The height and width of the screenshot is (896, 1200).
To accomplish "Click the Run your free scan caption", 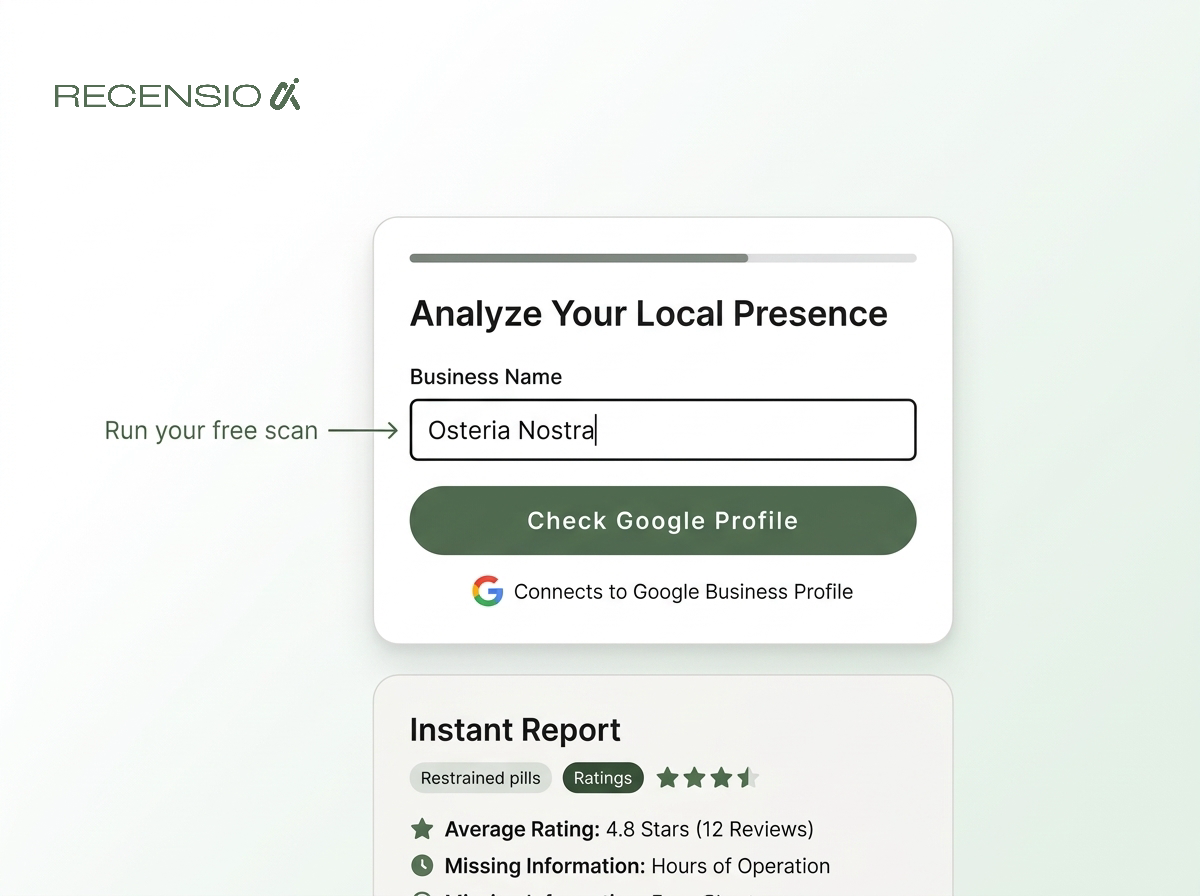I will [x=211, y=431].
